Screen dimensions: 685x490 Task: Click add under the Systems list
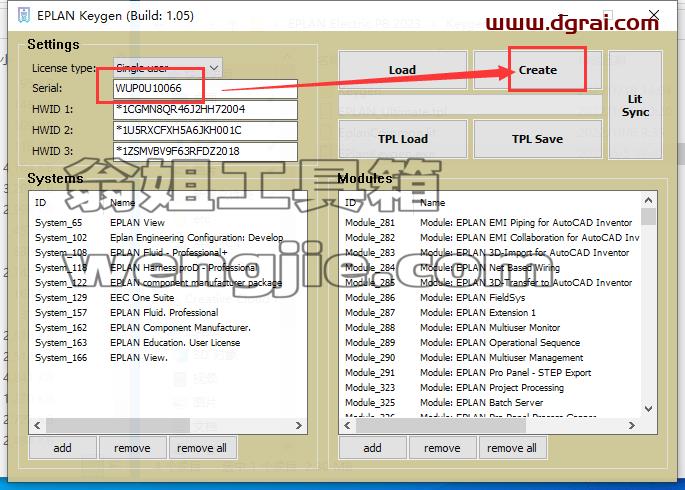click(x=62, y=448)
